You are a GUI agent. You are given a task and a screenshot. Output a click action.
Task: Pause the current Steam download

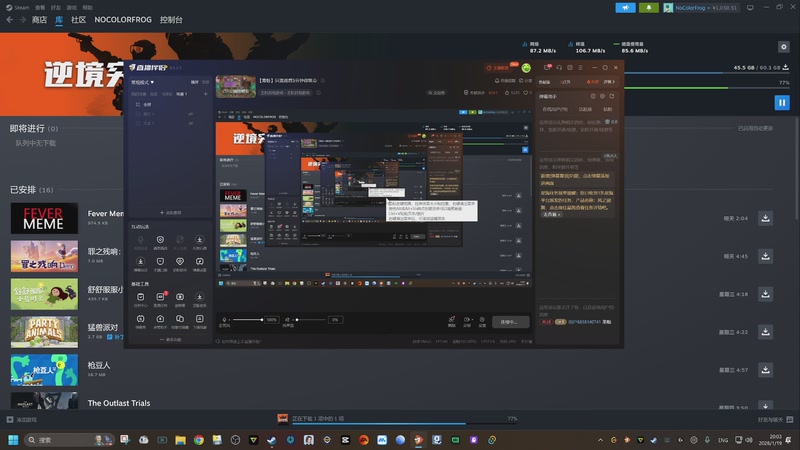coord(782,103)
